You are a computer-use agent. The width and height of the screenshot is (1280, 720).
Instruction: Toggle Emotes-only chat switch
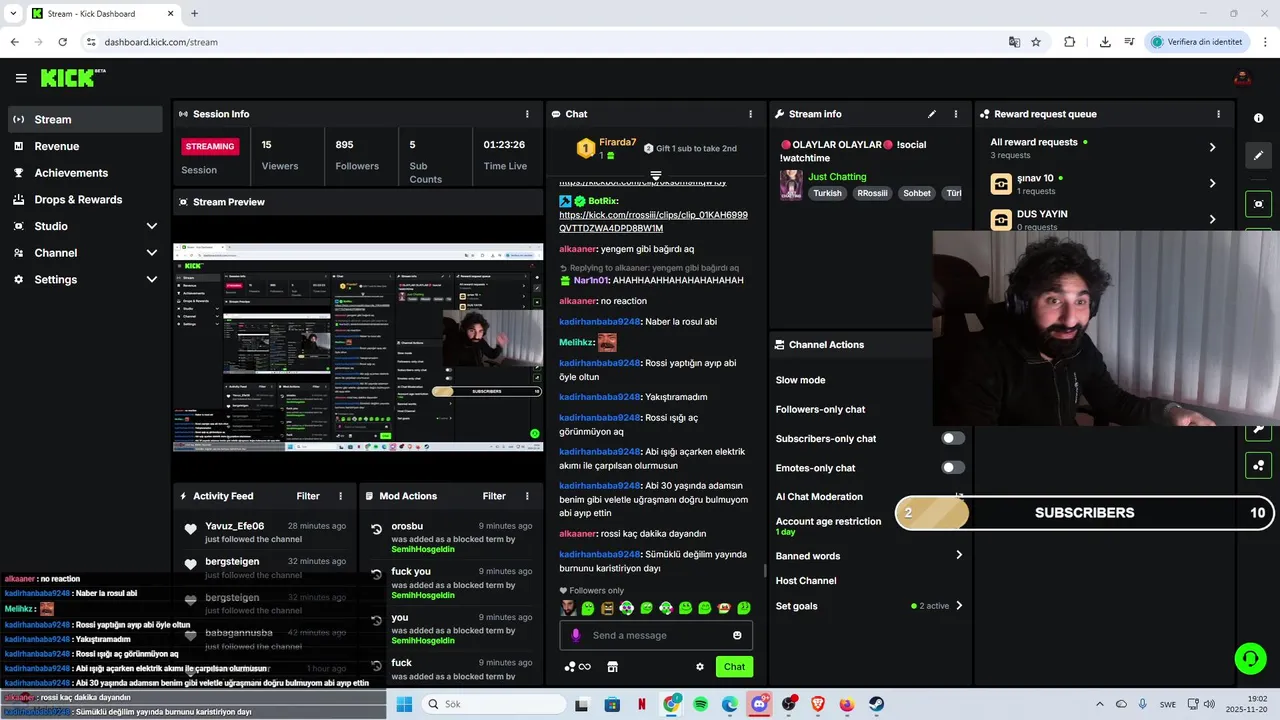point(953,467)
